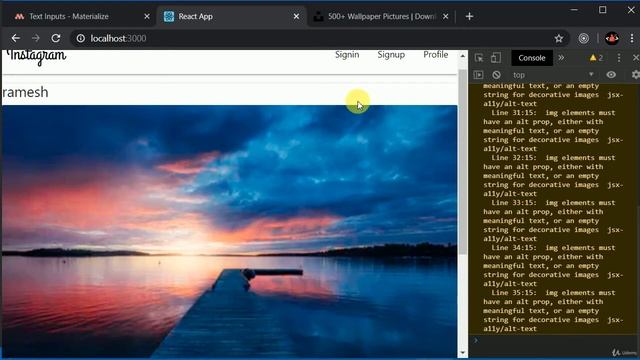Click the console prompt input

click(x=557, y=340)
